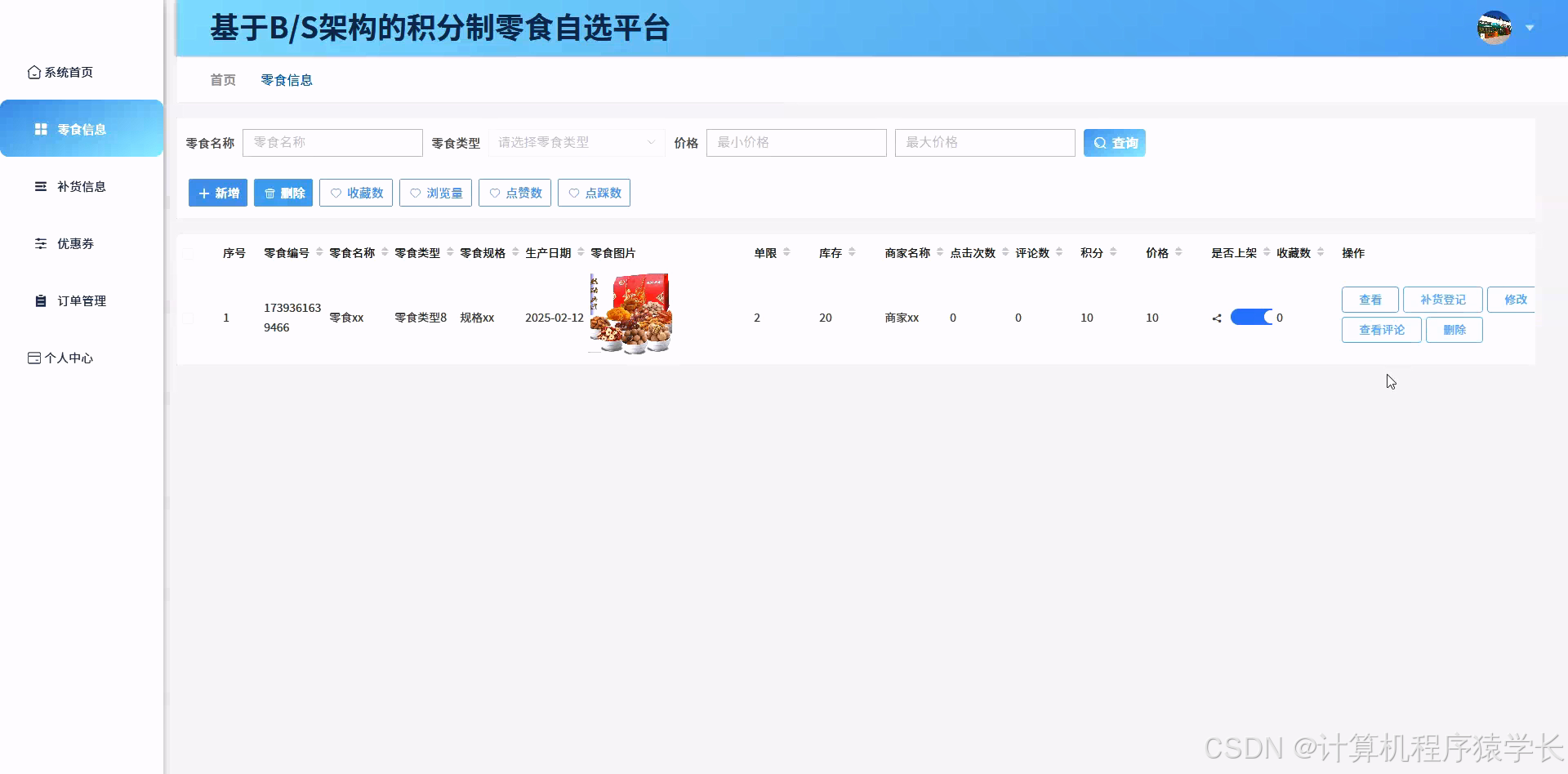Sort by 积分 column arrows
Image resolution: width=1568 pixels, height=774 pixels.
[1113, 252]
